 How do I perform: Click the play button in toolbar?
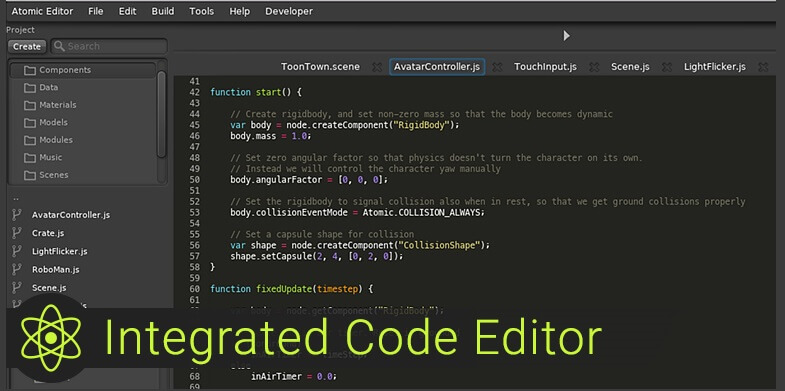pyautogui.click(x=566, y=36)
